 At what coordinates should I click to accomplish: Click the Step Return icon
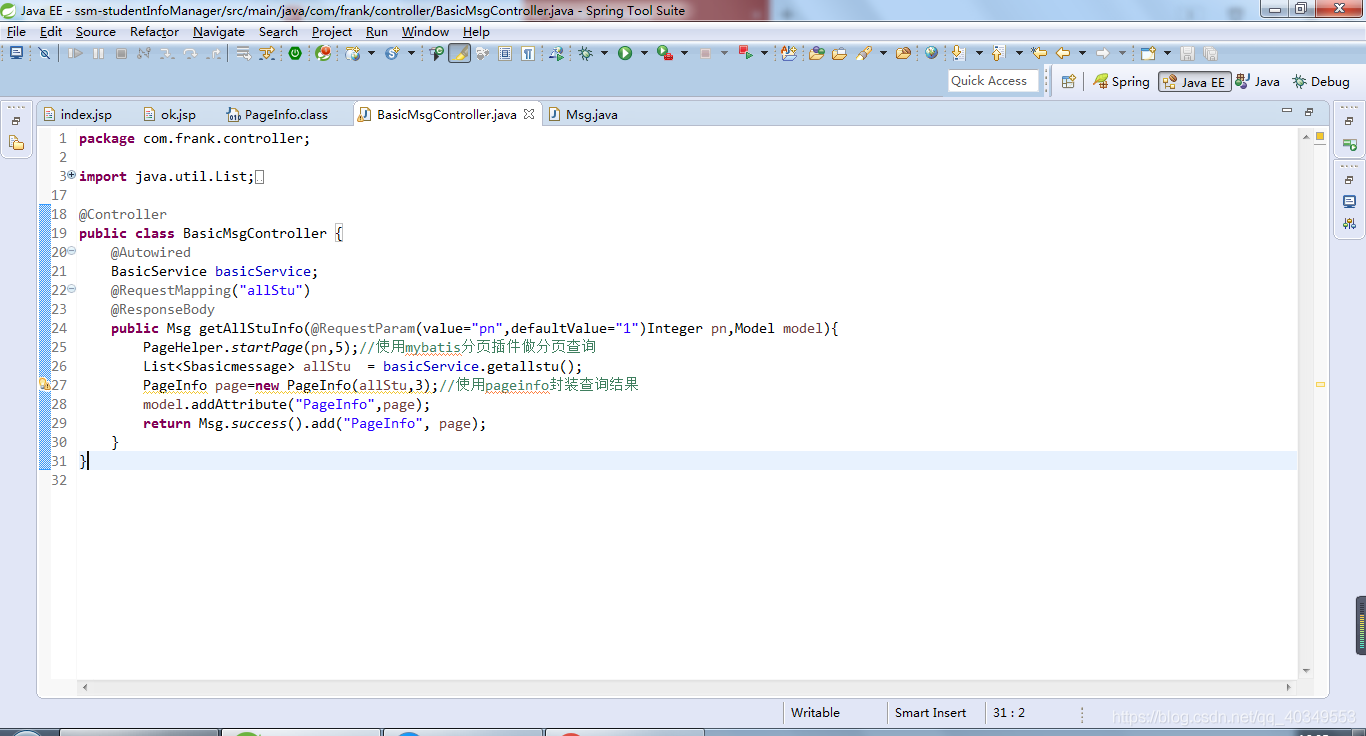(214, 53)
